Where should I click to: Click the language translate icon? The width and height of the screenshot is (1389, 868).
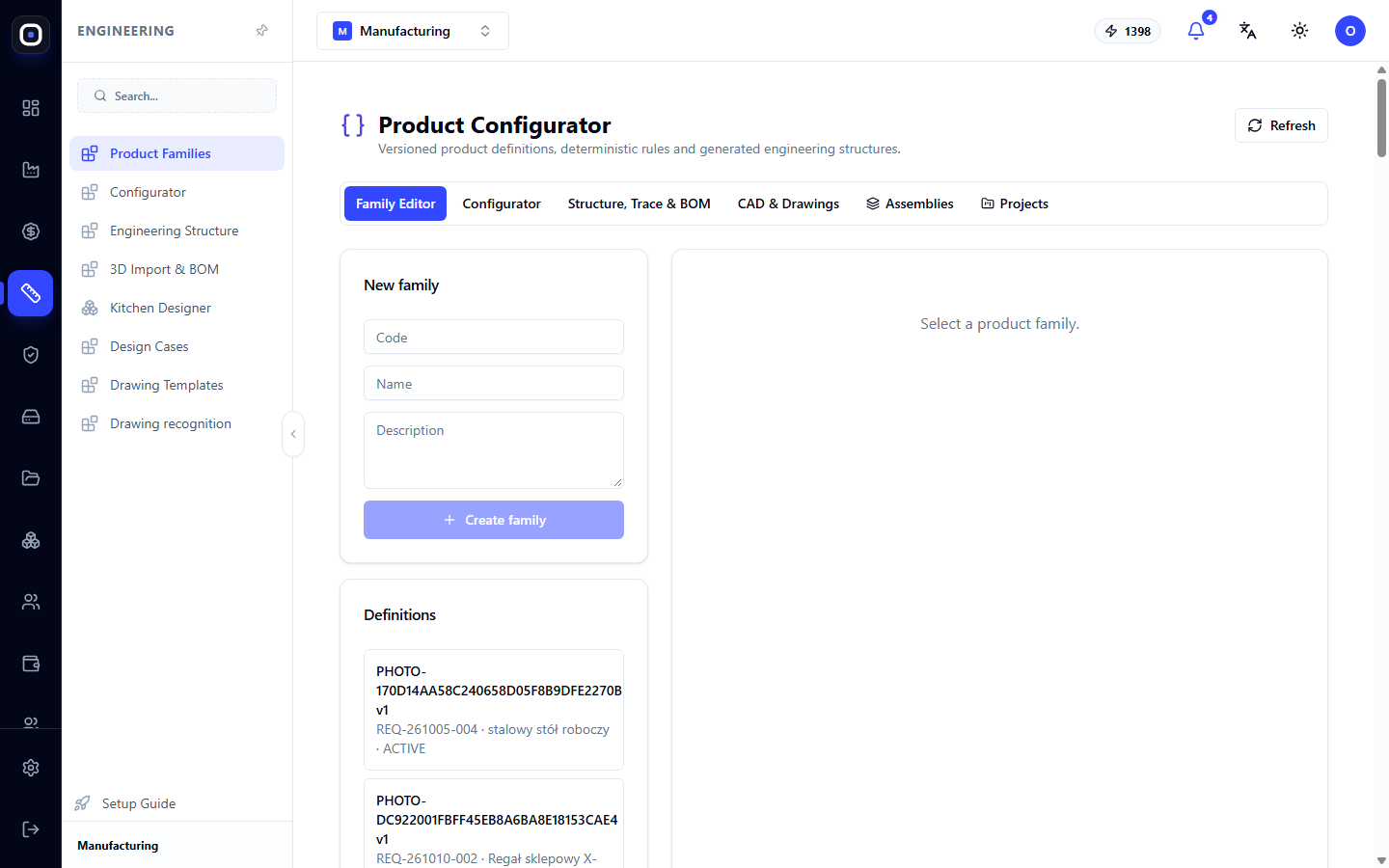1248,31
